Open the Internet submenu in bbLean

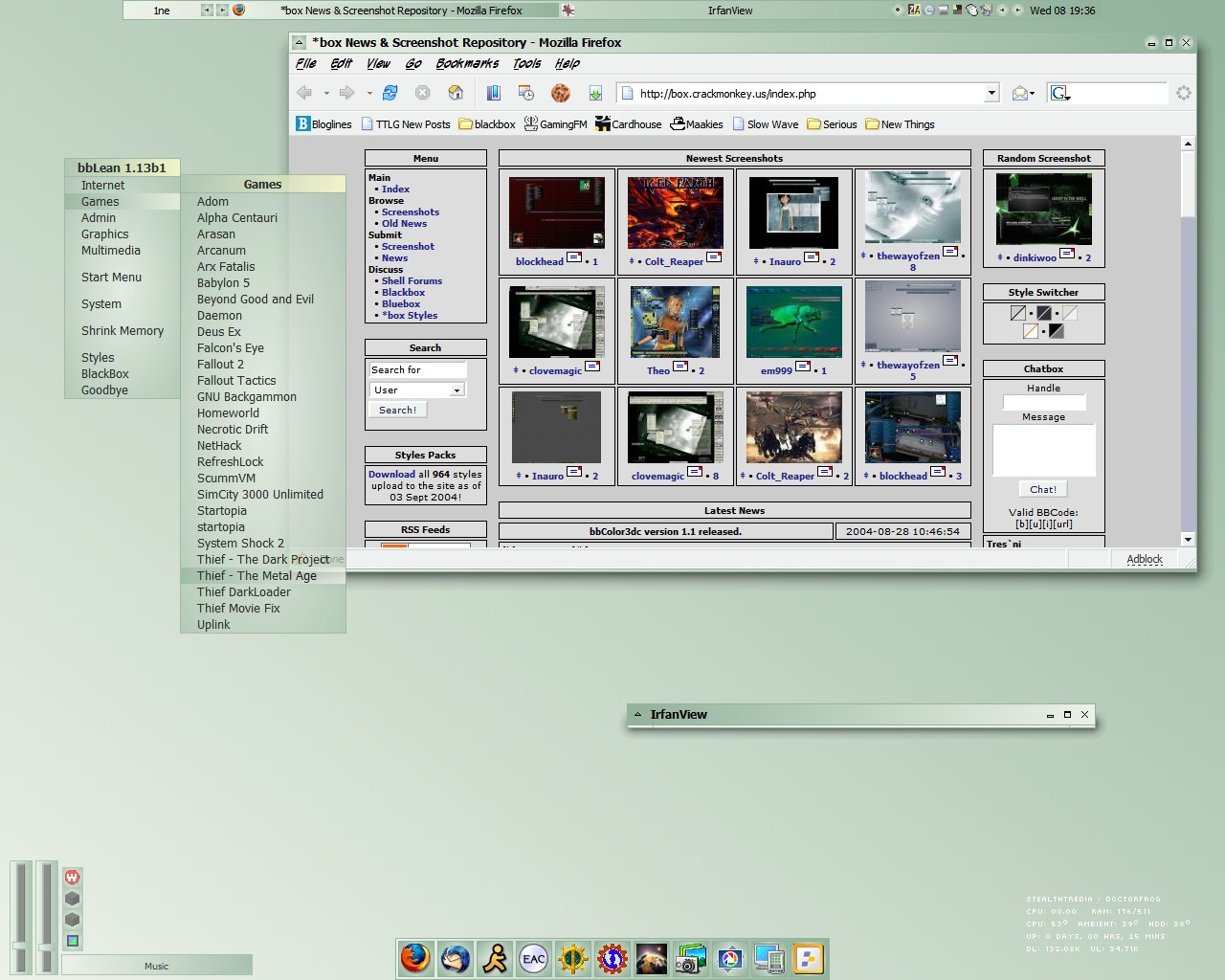[122, 186]
